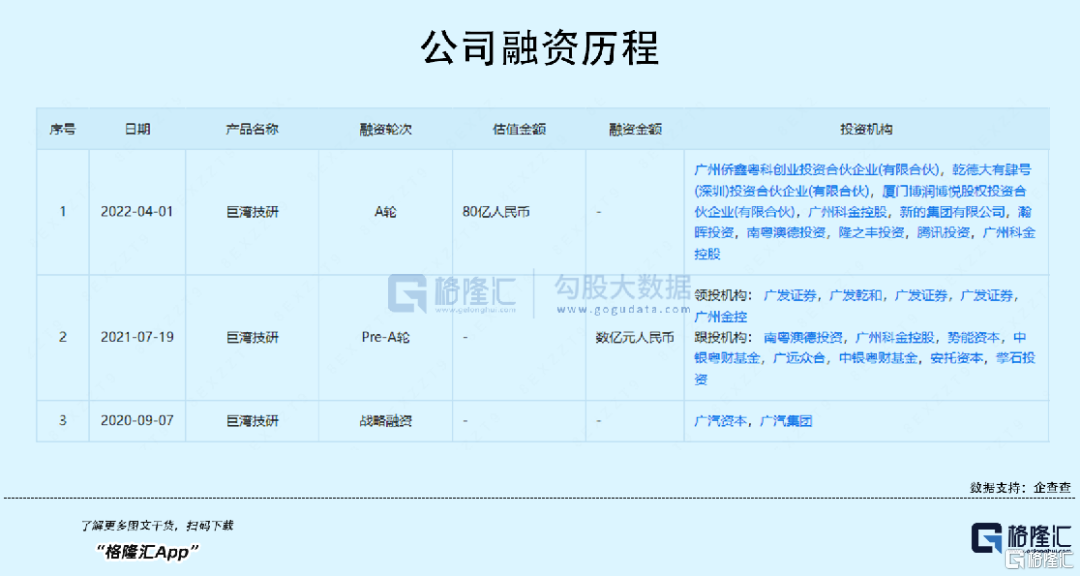Click the 格隆汇 logo in the footer
The width and height of the screenshot is (1080, 576).
click(x=1021, y=538)
